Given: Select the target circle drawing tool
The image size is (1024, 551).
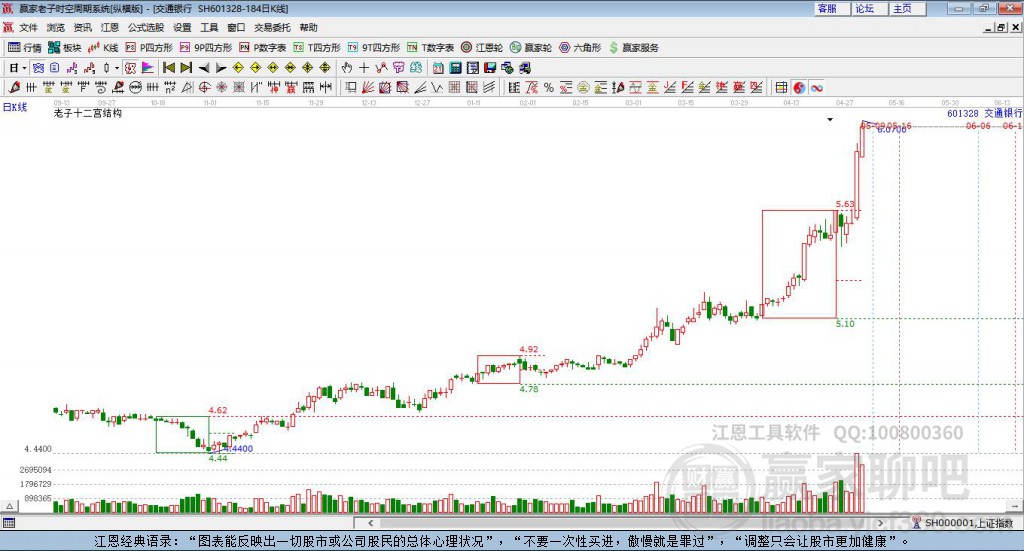Looking at the screenshot, I should coord(204,87).
